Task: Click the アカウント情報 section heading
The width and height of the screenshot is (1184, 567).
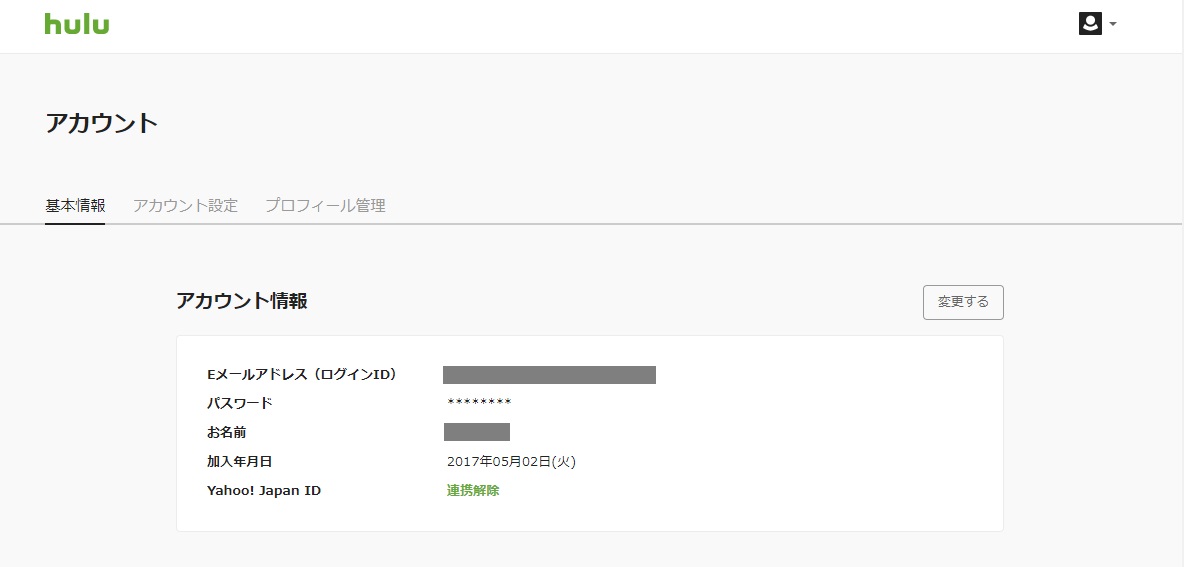Action: [x=242, y=300]
